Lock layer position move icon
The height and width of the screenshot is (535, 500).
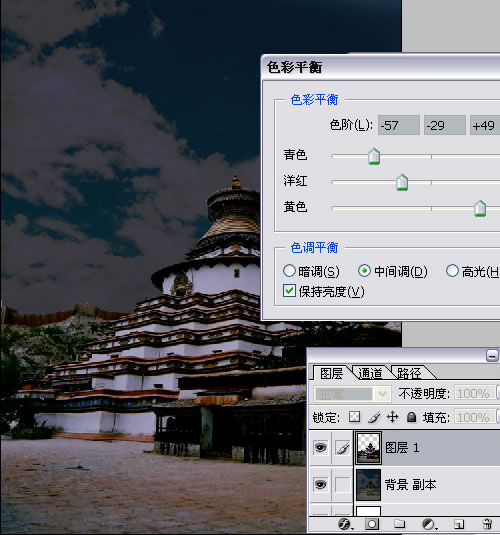(x=392, y=417)
